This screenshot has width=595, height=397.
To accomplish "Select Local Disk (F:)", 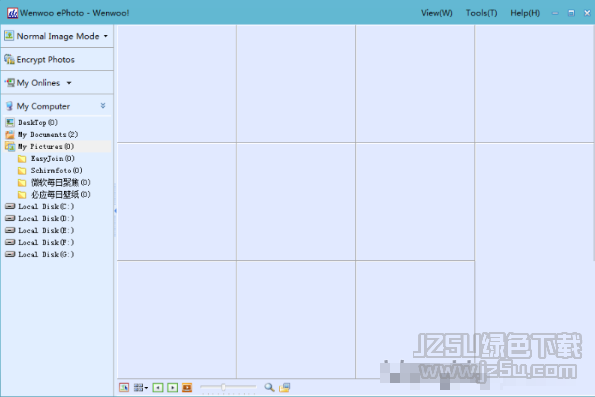I will point(46,243).
